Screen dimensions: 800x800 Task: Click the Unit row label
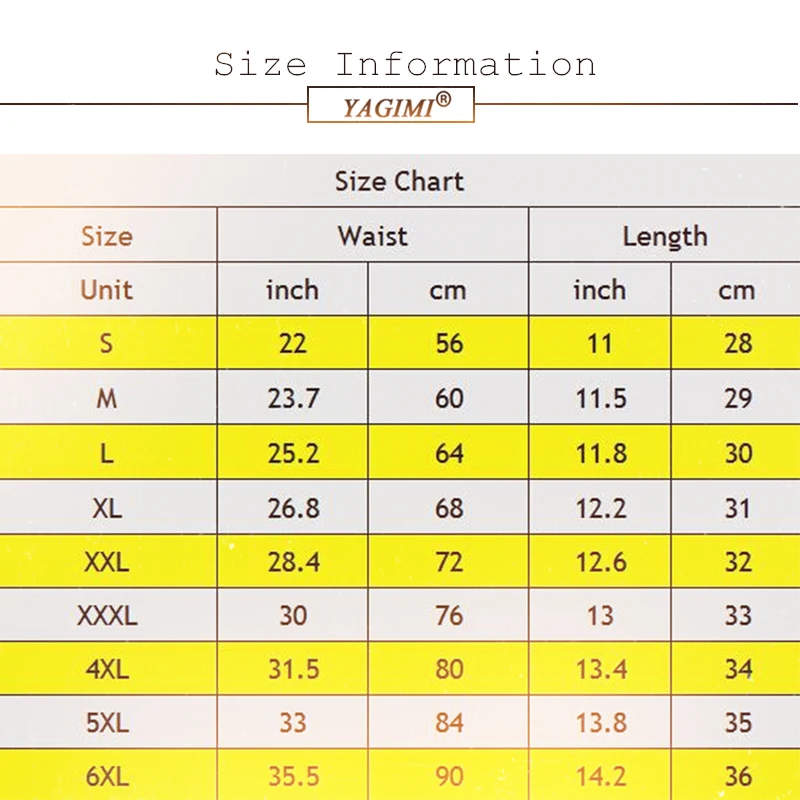coord(106,290)
